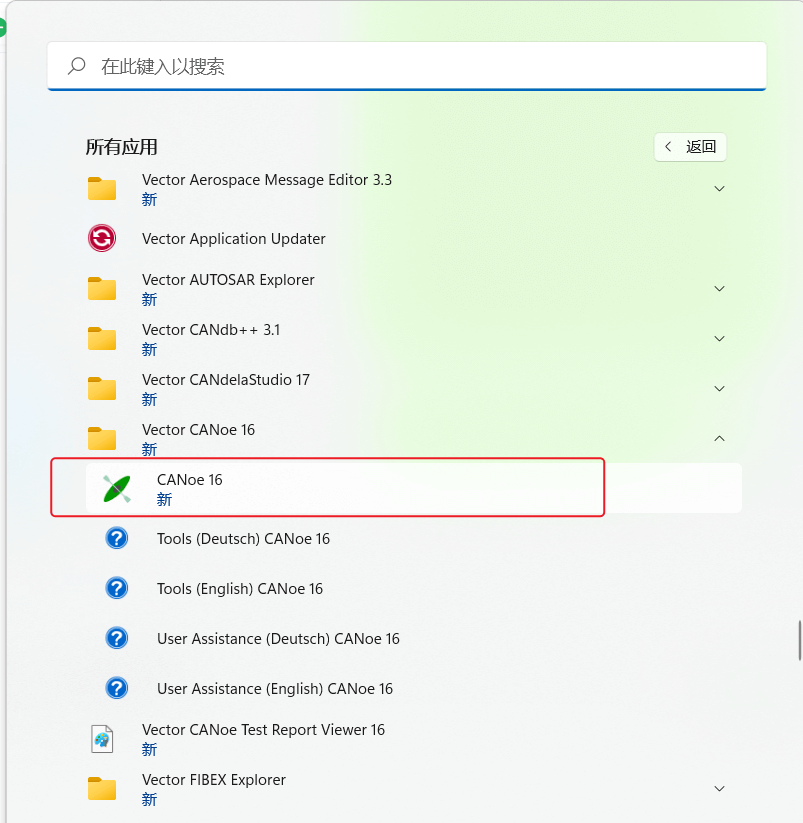Expand the Vector FIBEX Explorer chevron
Screen dimensions: 803x823
(720, 788)
